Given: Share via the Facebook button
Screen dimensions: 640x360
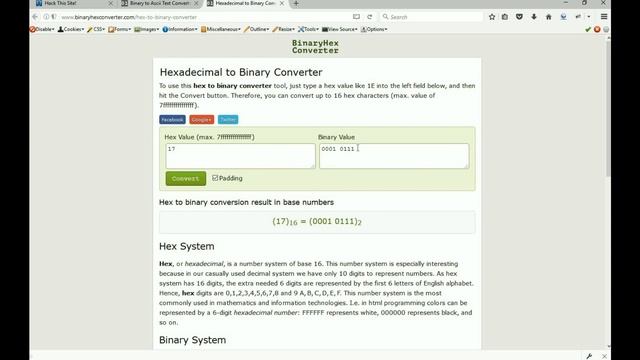Looking at the screenshot, I should tap(172, 120).
